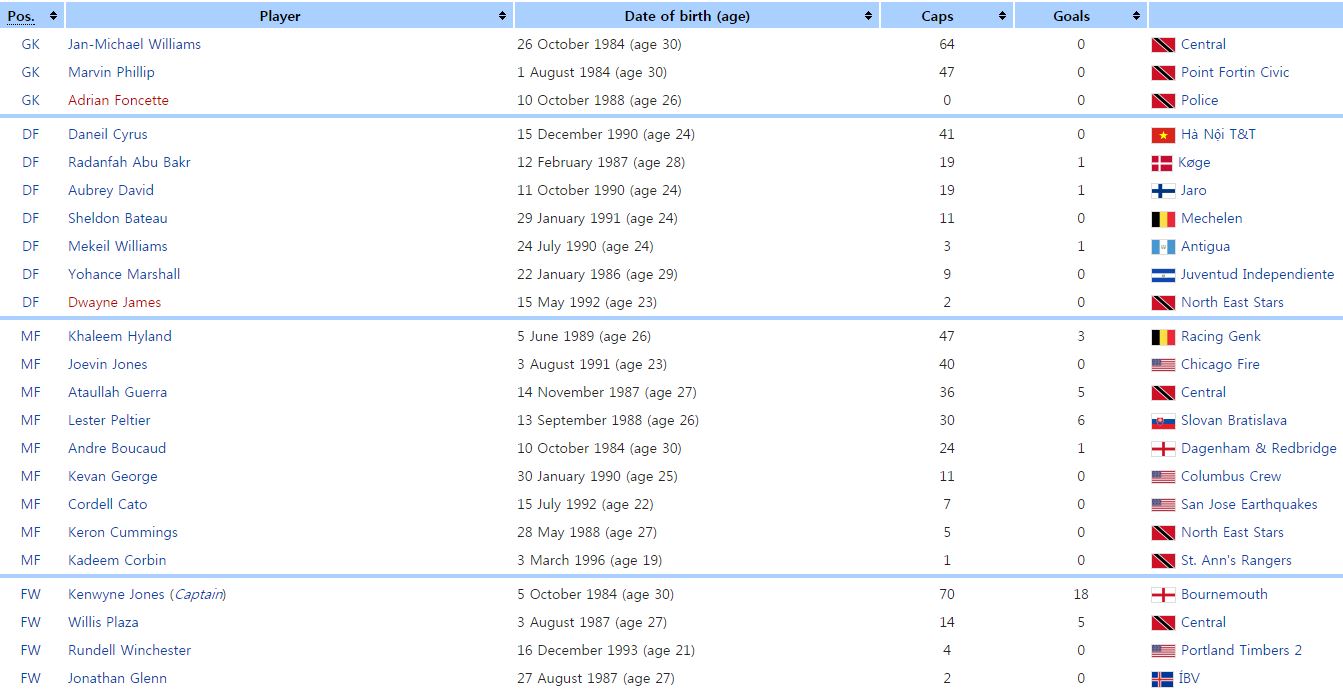Viewport: 1343px width, 693px height.
Task: Click the GK position link for Marvin Phillip
Action: point(31,72)
